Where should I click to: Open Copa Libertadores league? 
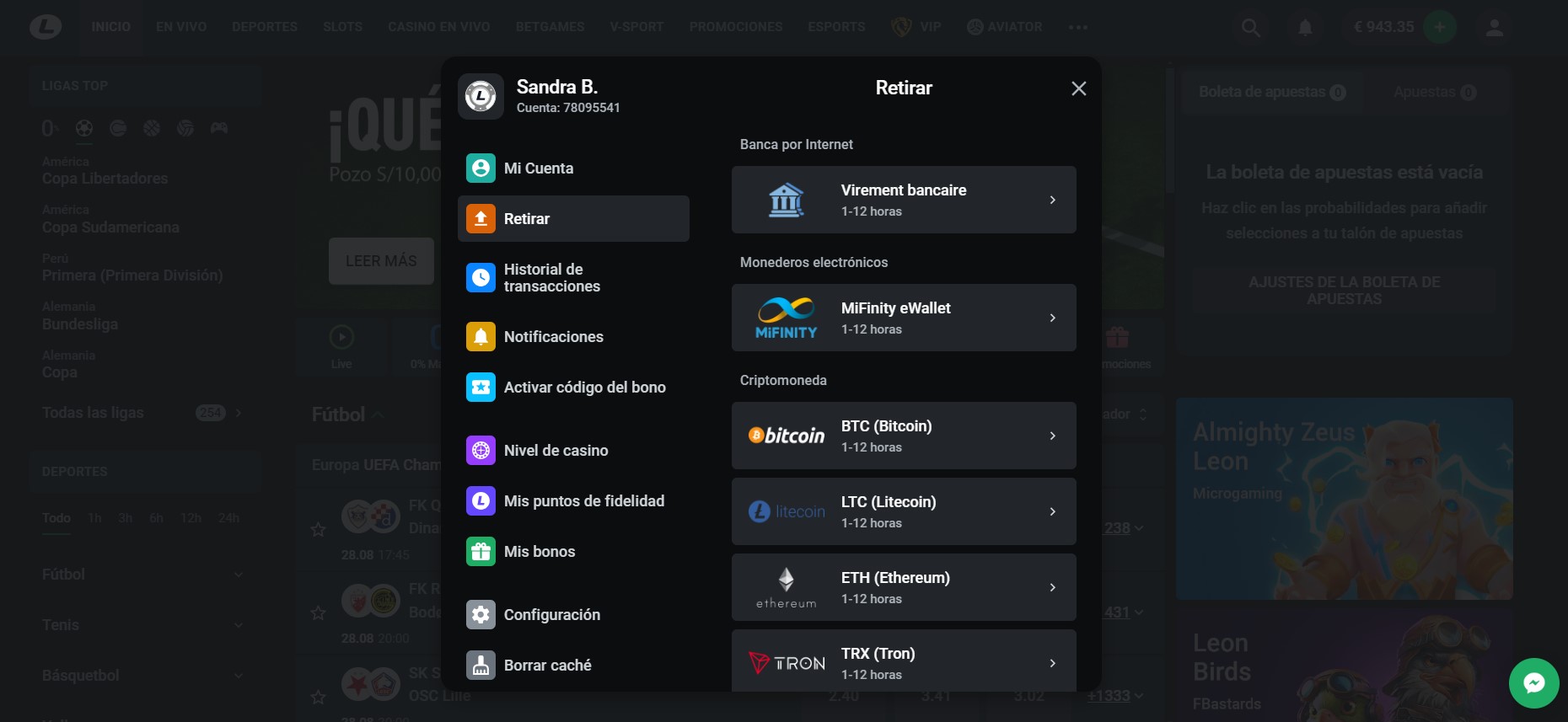pyautogui.click(x=105, y=179)
